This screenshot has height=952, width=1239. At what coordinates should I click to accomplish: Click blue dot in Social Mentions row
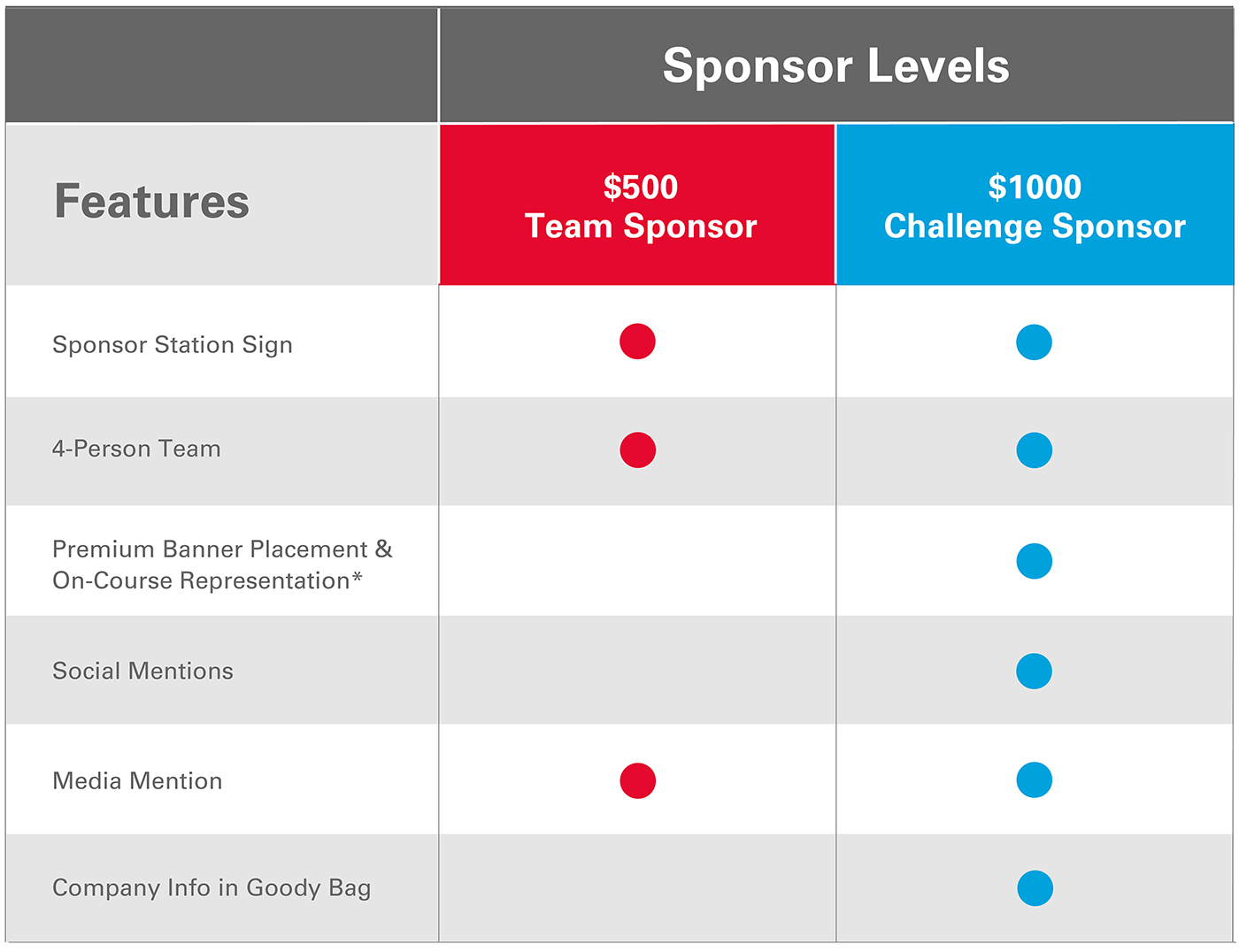[1034, 672]
